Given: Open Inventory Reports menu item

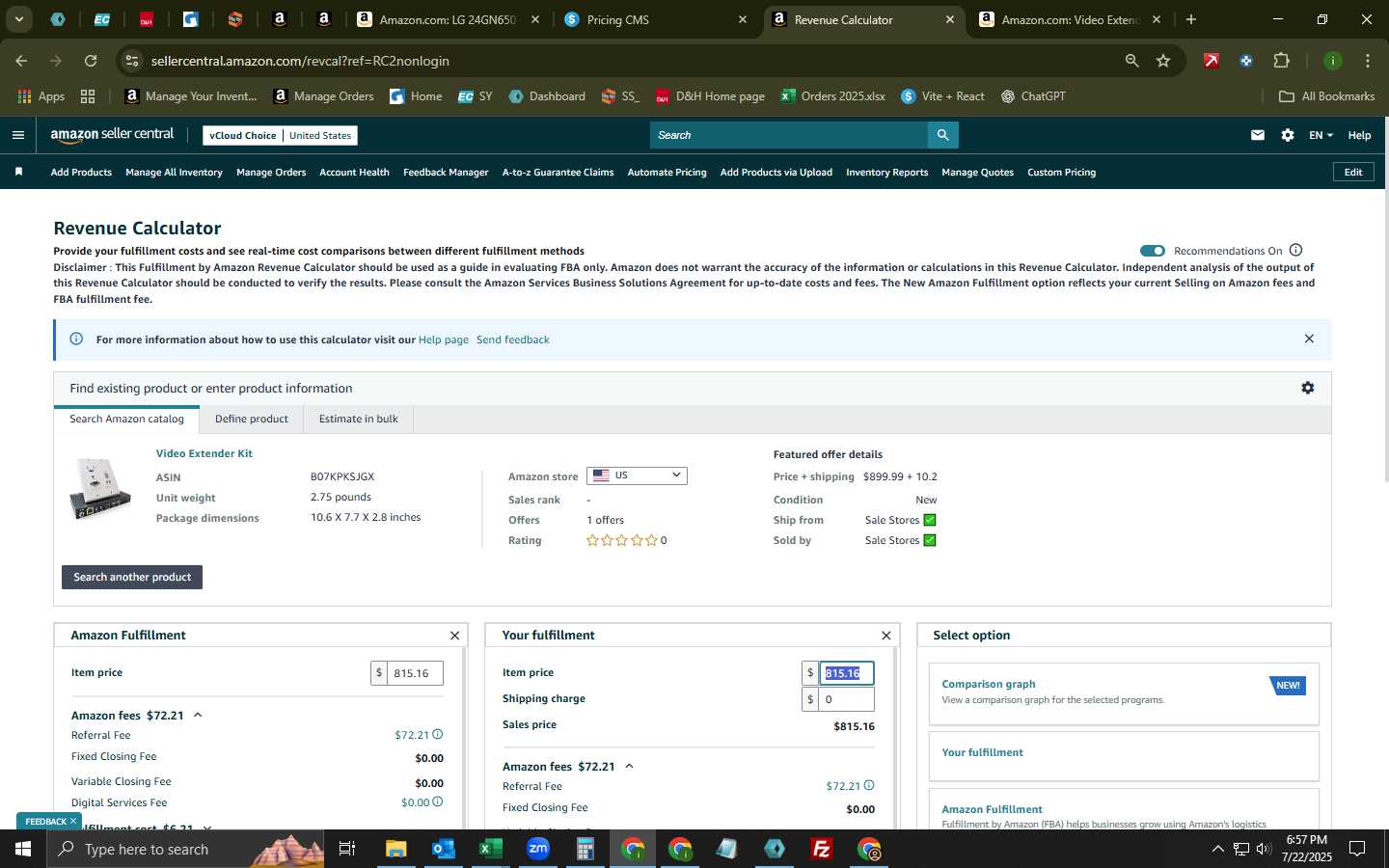Looking at the screenshot, I should click(886, 172).
